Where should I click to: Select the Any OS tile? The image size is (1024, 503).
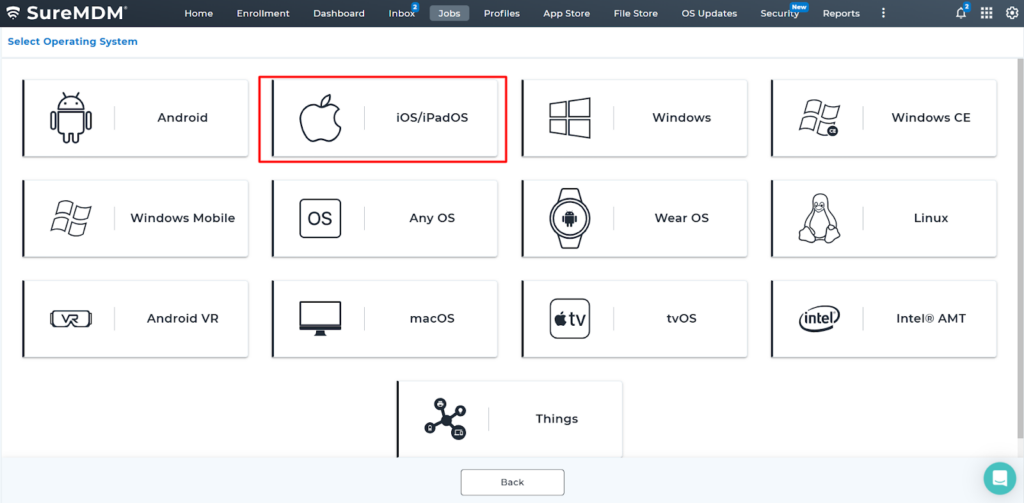pyautogui.click(x=385, y=218)
